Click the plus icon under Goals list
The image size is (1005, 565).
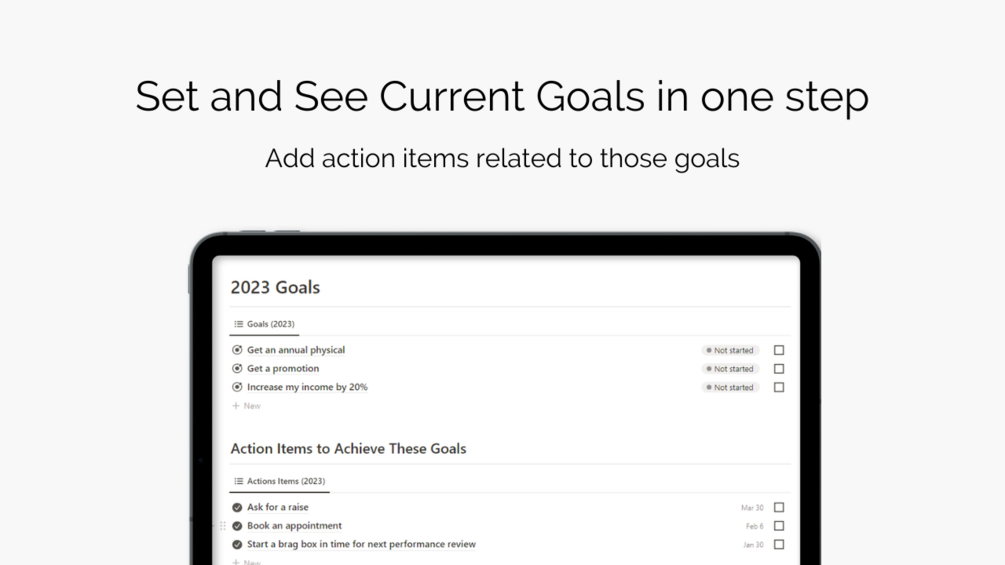click(236, 406)
